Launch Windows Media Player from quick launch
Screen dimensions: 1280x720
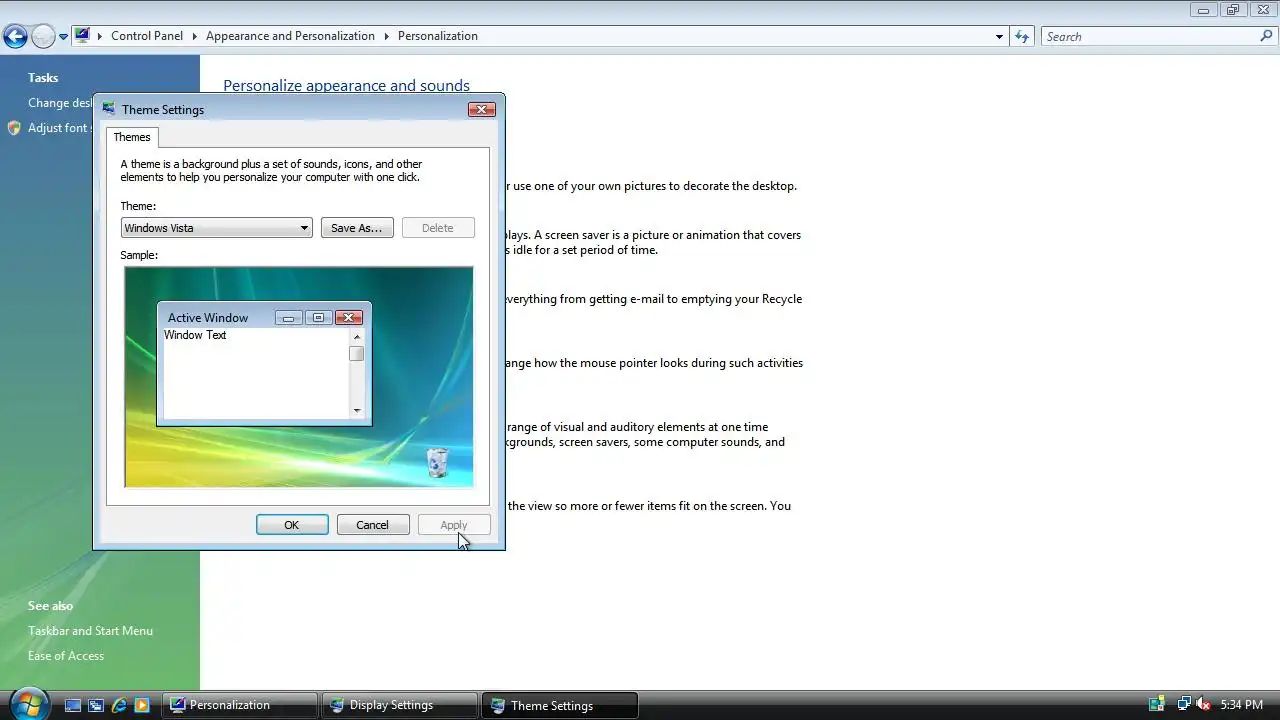142,705
